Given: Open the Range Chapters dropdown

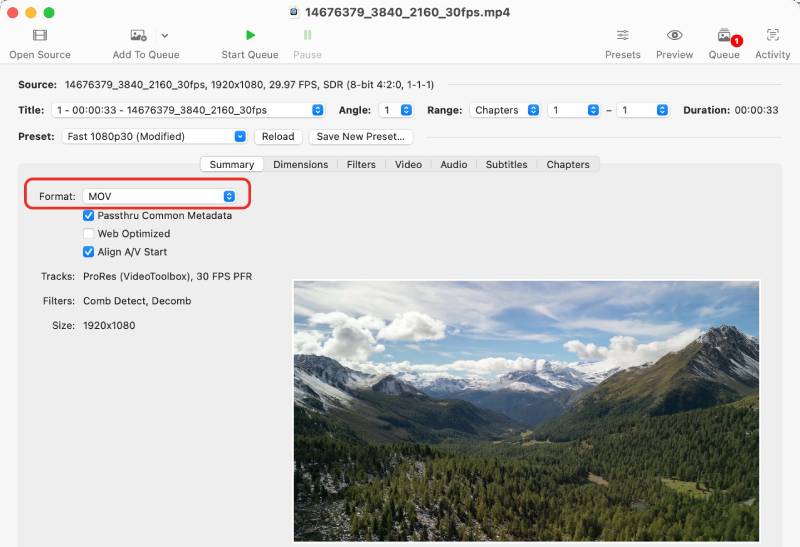Looking at the screenshot, I should 505,110.
